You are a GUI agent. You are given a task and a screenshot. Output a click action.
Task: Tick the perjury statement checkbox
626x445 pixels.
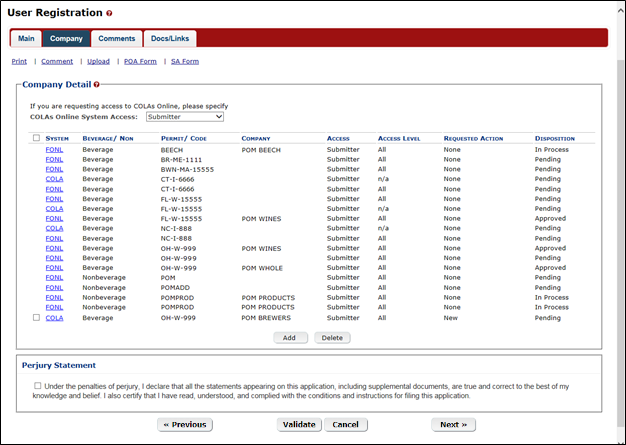click(37, 385)
